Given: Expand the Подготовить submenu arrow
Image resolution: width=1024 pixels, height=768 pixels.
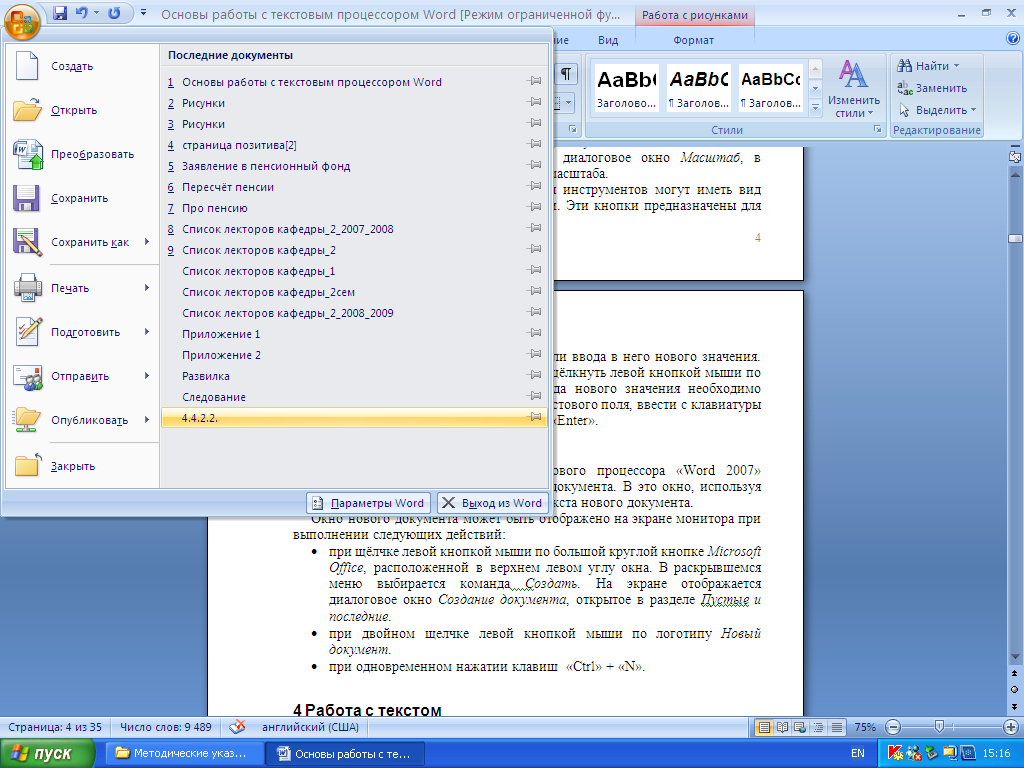Looking at the screenshot, I should click(147, 332).
